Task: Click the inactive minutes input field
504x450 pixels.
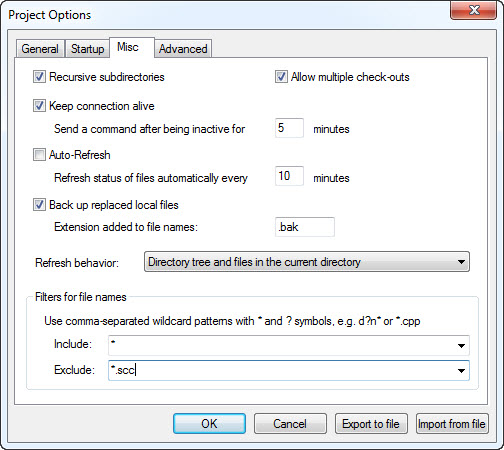Action: (289, 128)
